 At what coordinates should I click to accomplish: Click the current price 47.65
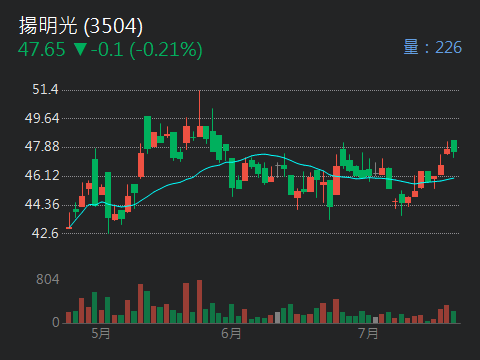42,49
